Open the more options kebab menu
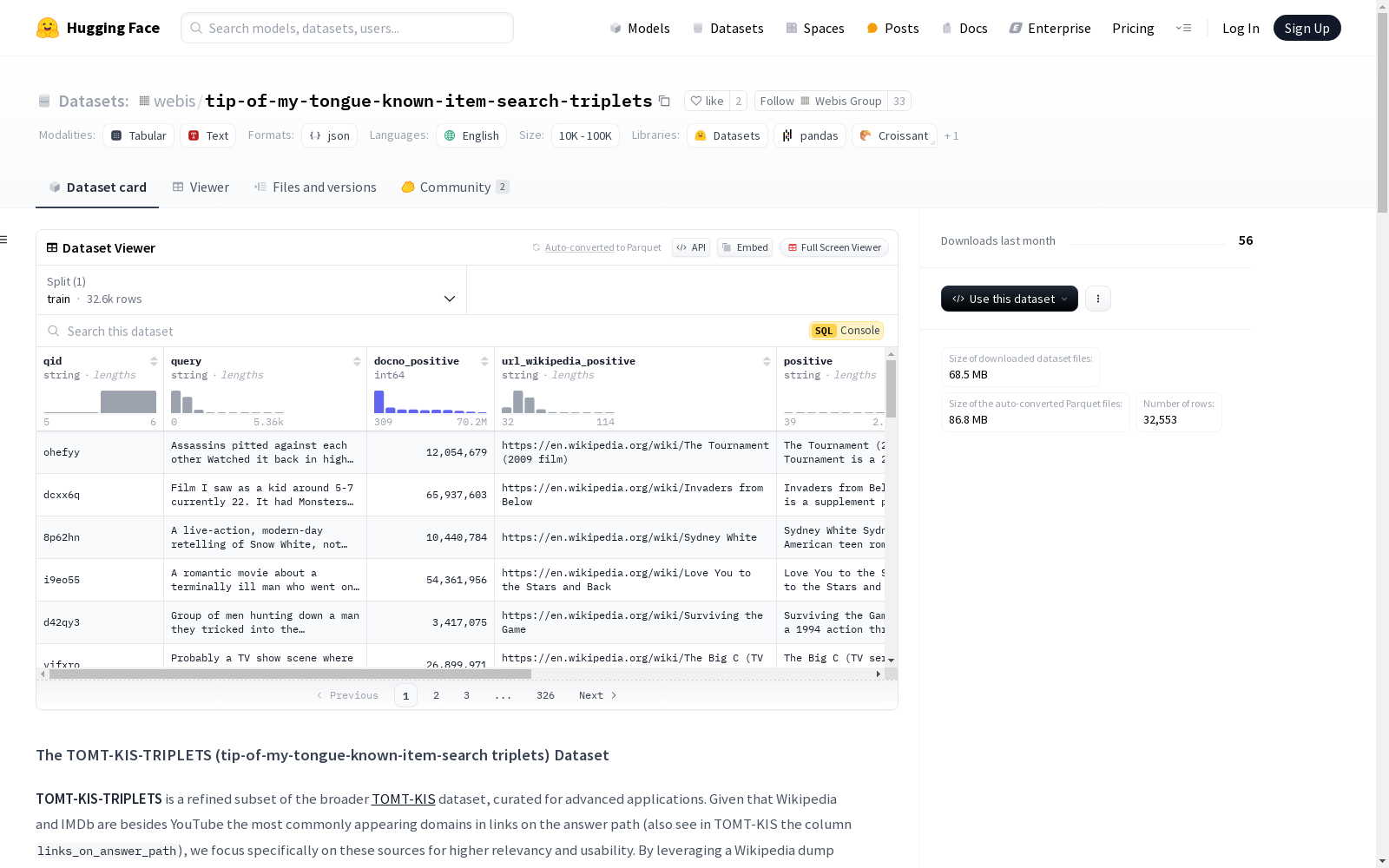 click(1098, 299)
